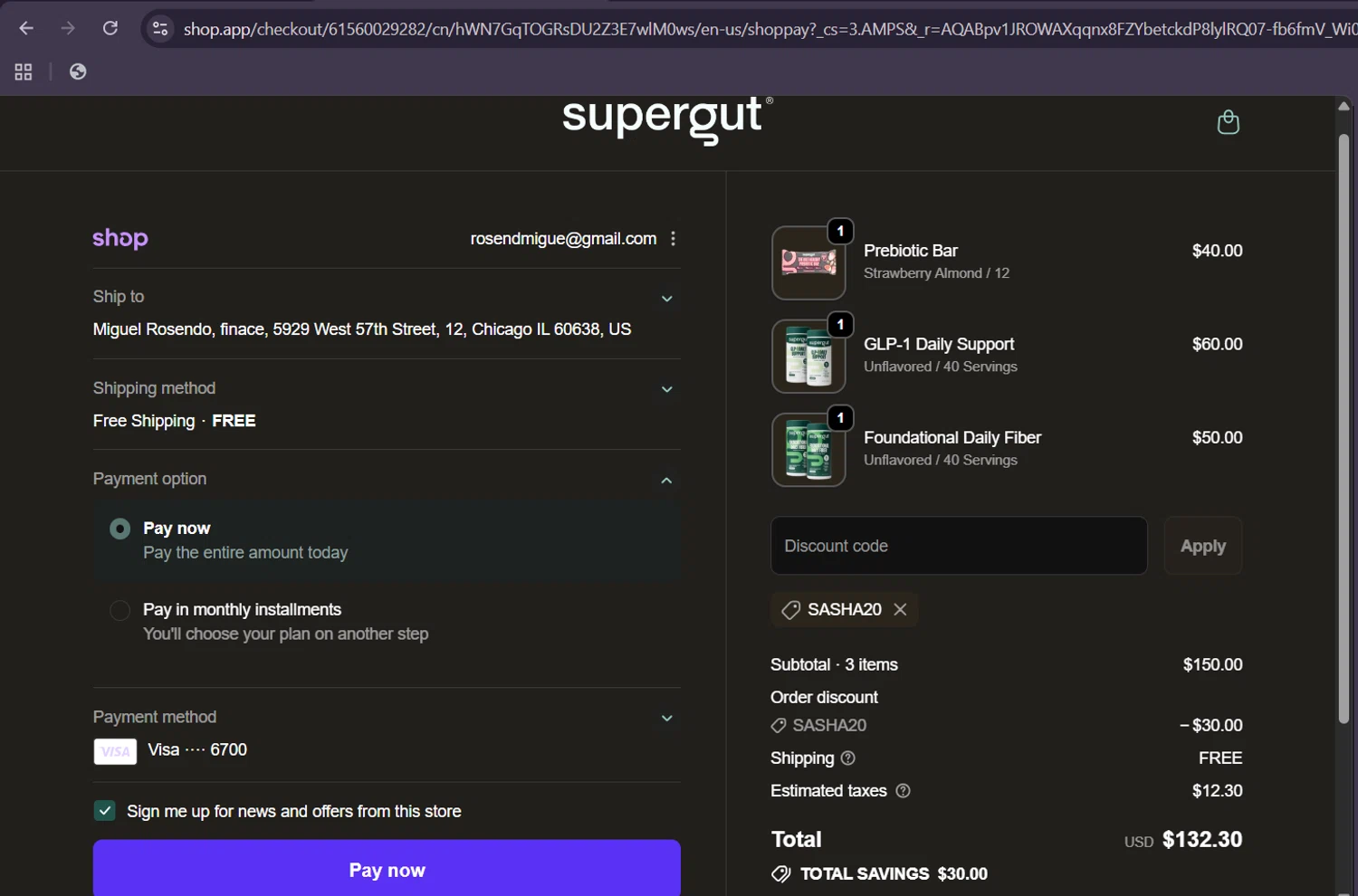Screen dimensions: 1358x896
Task: Select Pay in monthly installments option
Action: point(120,610)
